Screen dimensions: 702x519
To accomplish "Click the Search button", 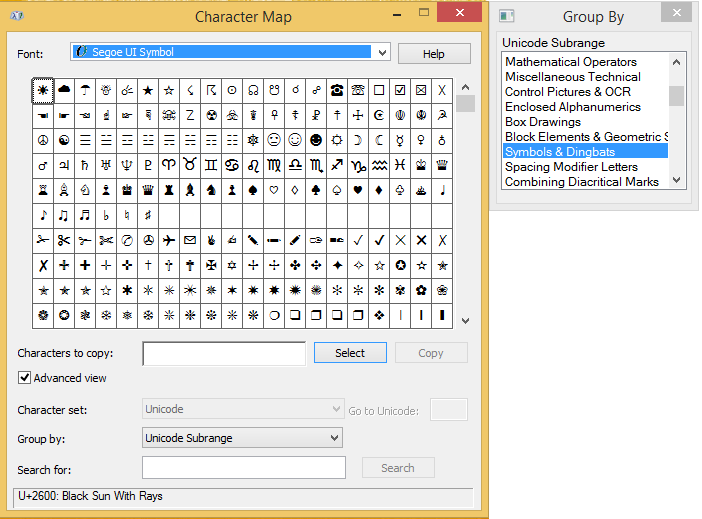I will pos(398,468).
